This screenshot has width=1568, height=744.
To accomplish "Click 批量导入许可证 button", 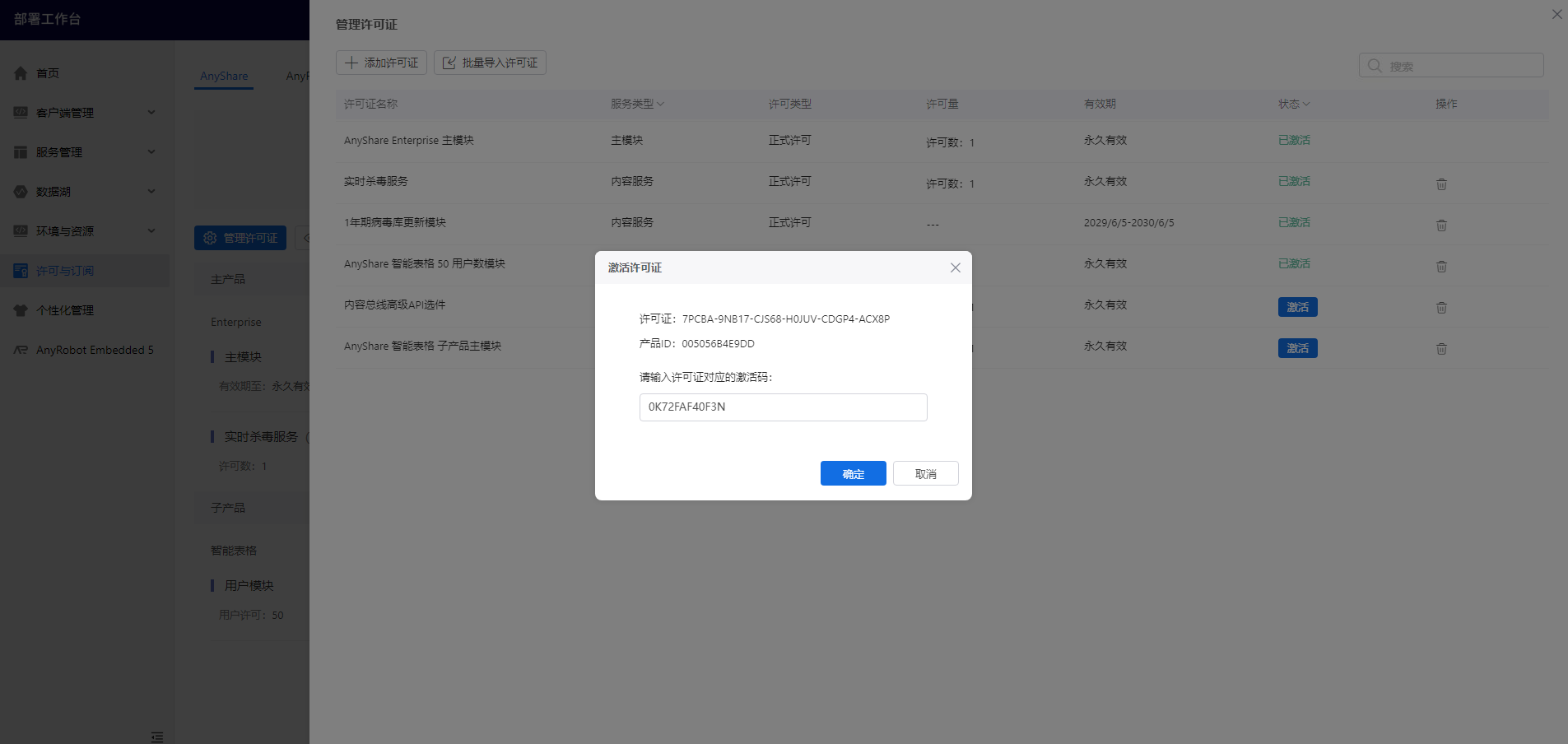I will tap(490, 63).
